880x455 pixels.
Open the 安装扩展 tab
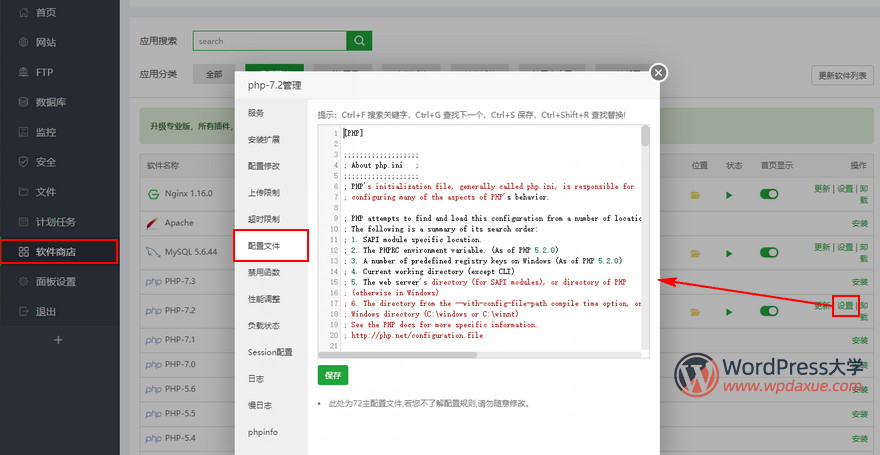(271, 139)
